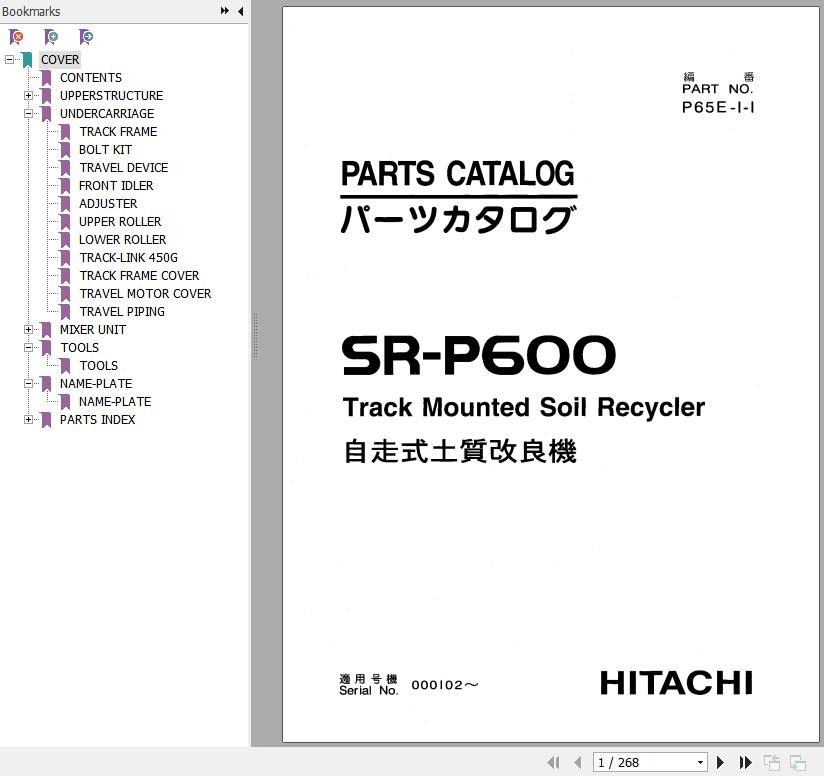Expand the MIXER UNIT bookmark
Viewport: 824px width, 776px height.
(29, 330)
